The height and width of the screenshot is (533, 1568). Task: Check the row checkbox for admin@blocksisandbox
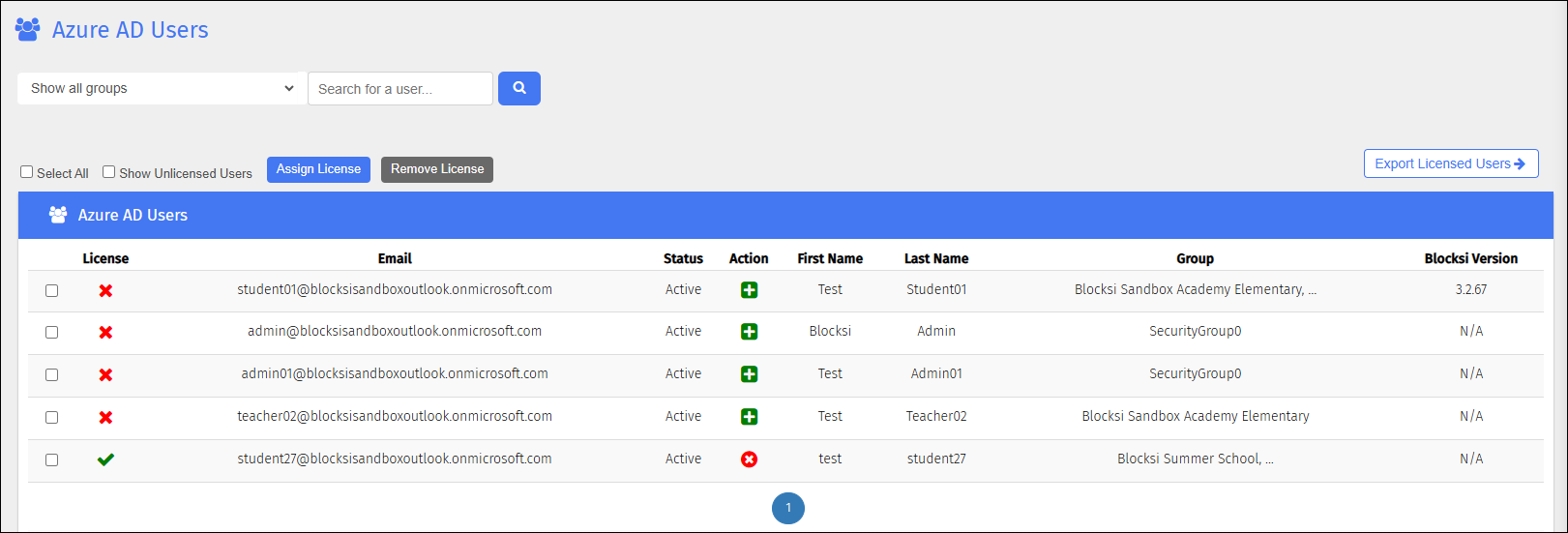click(52, 332)
